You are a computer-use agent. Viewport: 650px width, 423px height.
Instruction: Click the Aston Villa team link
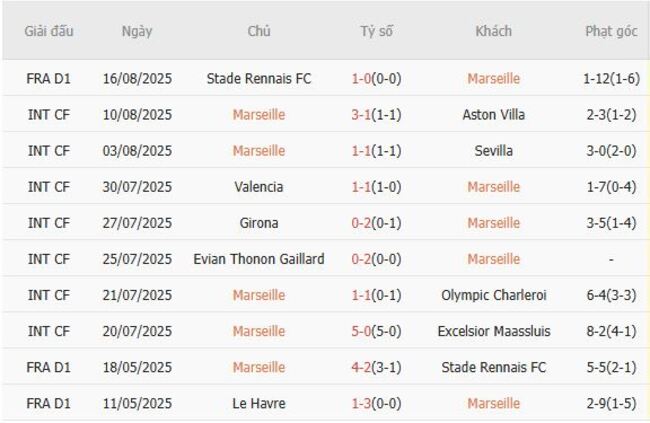pos(493,115)
